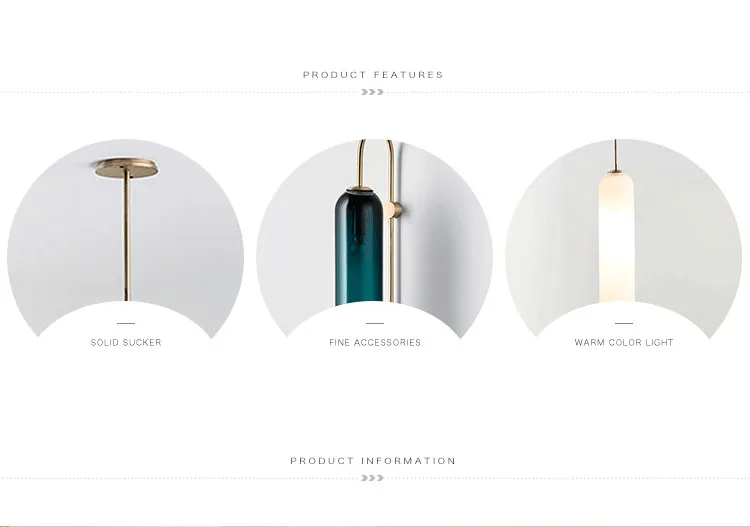Screen dimensions: 750x527
Task: Click the glowing white glass shade
Action: click(616, 238)
